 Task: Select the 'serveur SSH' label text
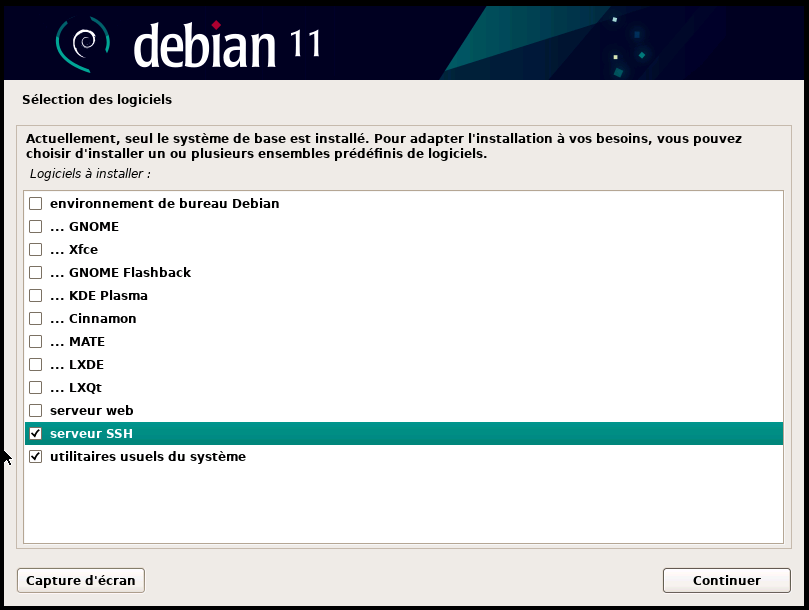pos(91,434)
